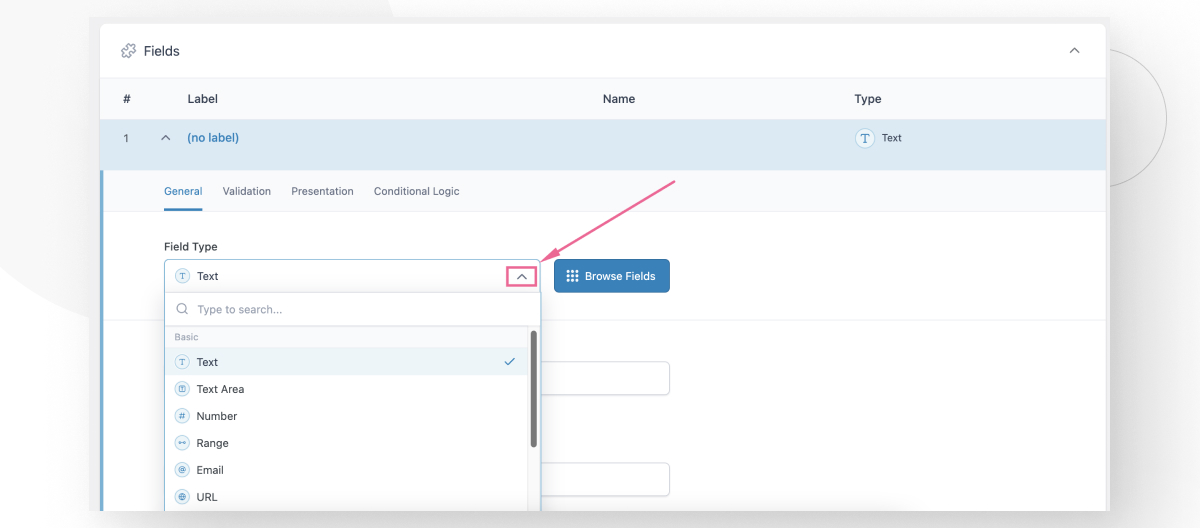Switch to the Presentation tab
1200x528 pixels.
(x=322, y=191)
